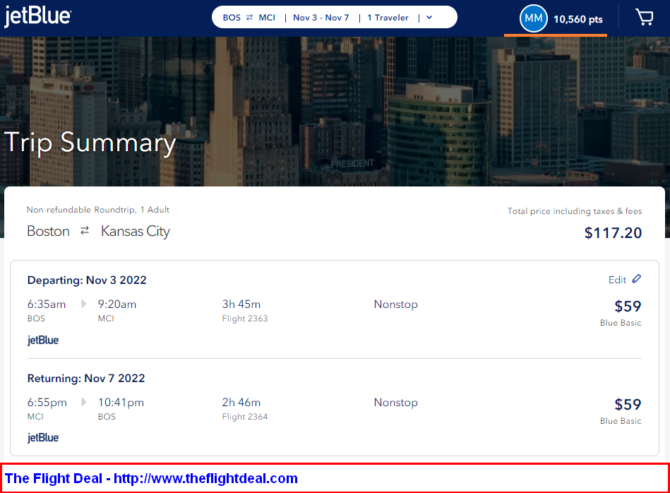Click the Returning: Nov 7 2022 heading
The width and height of the screenshot is (670, 493).
click(86, 379)
